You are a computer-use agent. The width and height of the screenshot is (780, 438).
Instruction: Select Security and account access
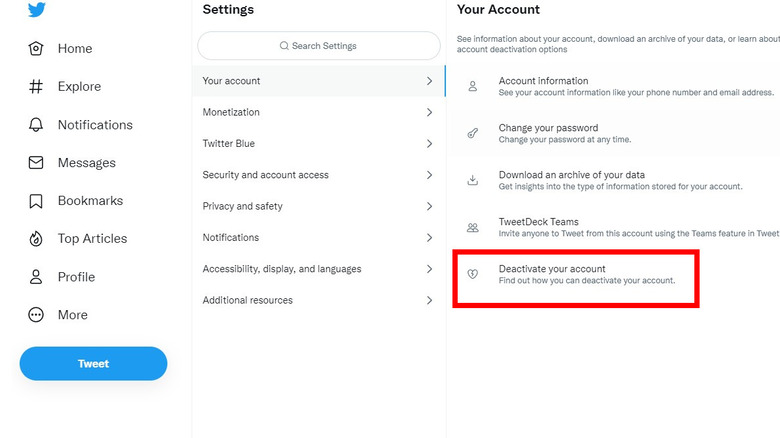pos(266,175)
